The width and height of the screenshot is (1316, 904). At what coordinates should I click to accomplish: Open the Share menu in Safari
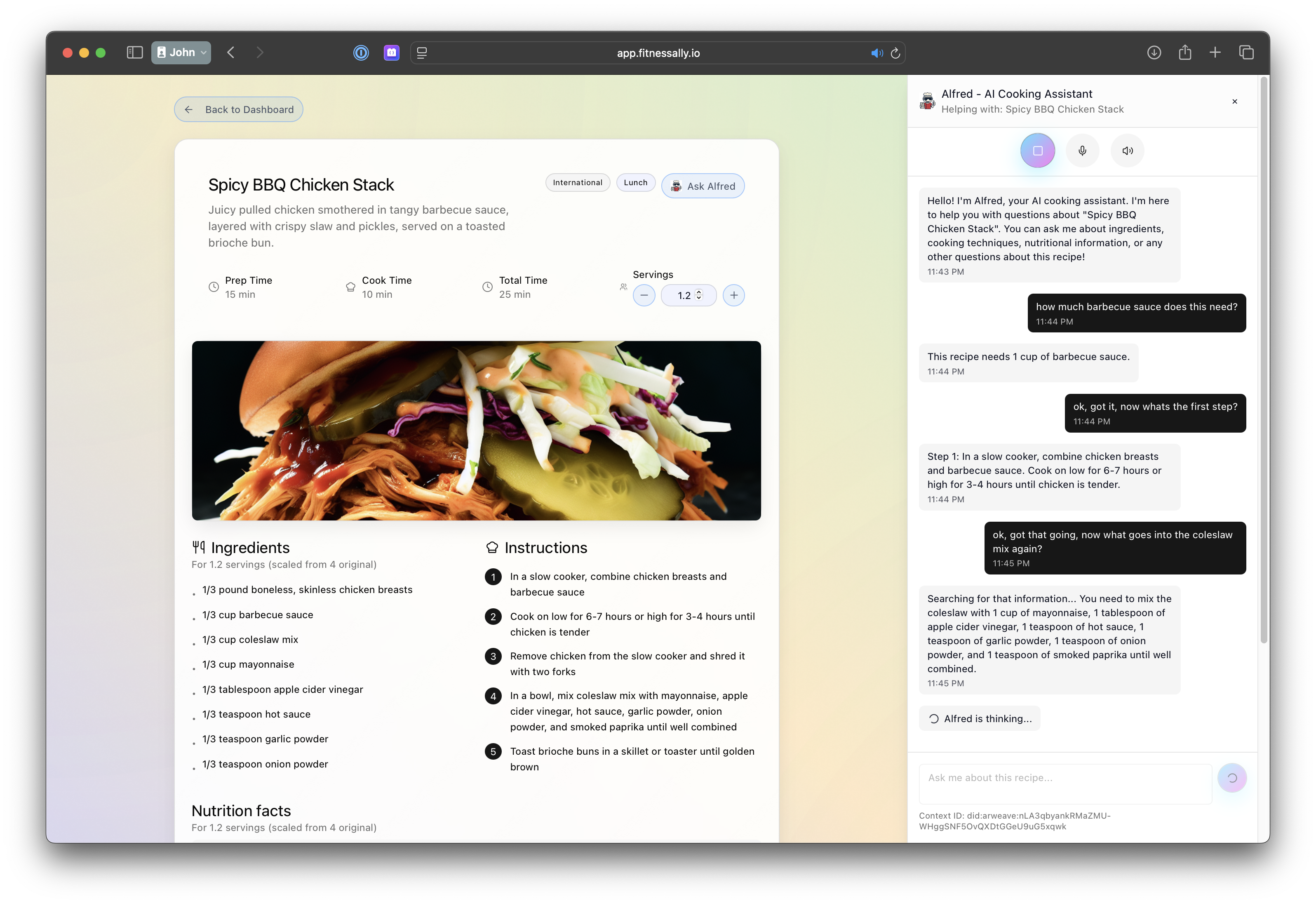click(x=1184, y=53)
